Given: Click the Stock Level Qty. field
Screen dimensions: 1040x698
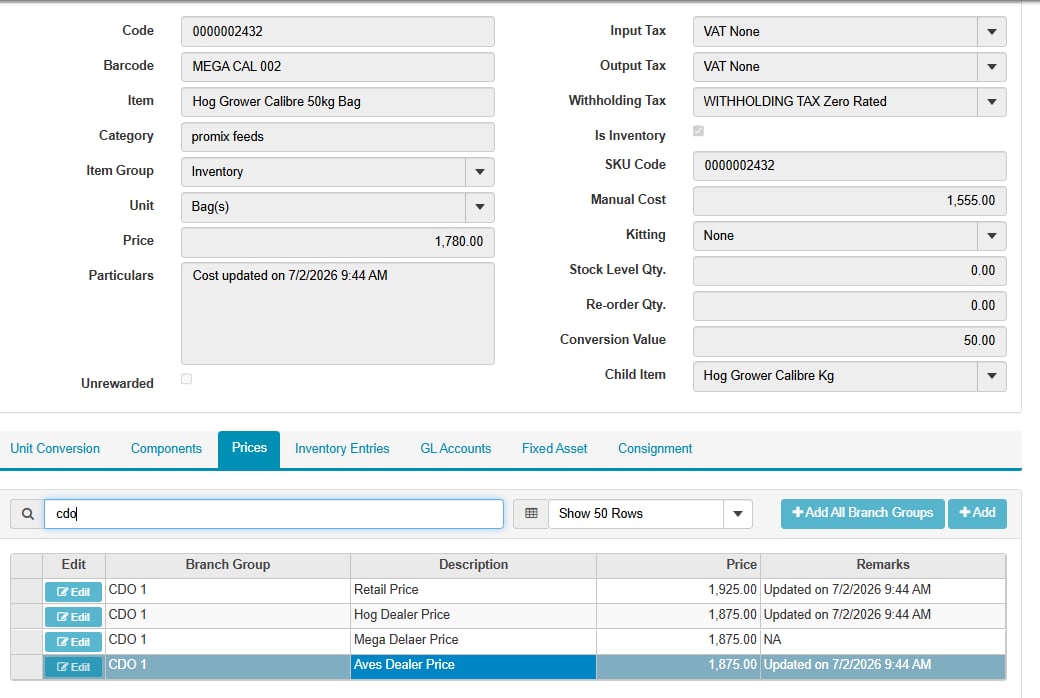Looking at the screenshot, I should coord(850,271).
